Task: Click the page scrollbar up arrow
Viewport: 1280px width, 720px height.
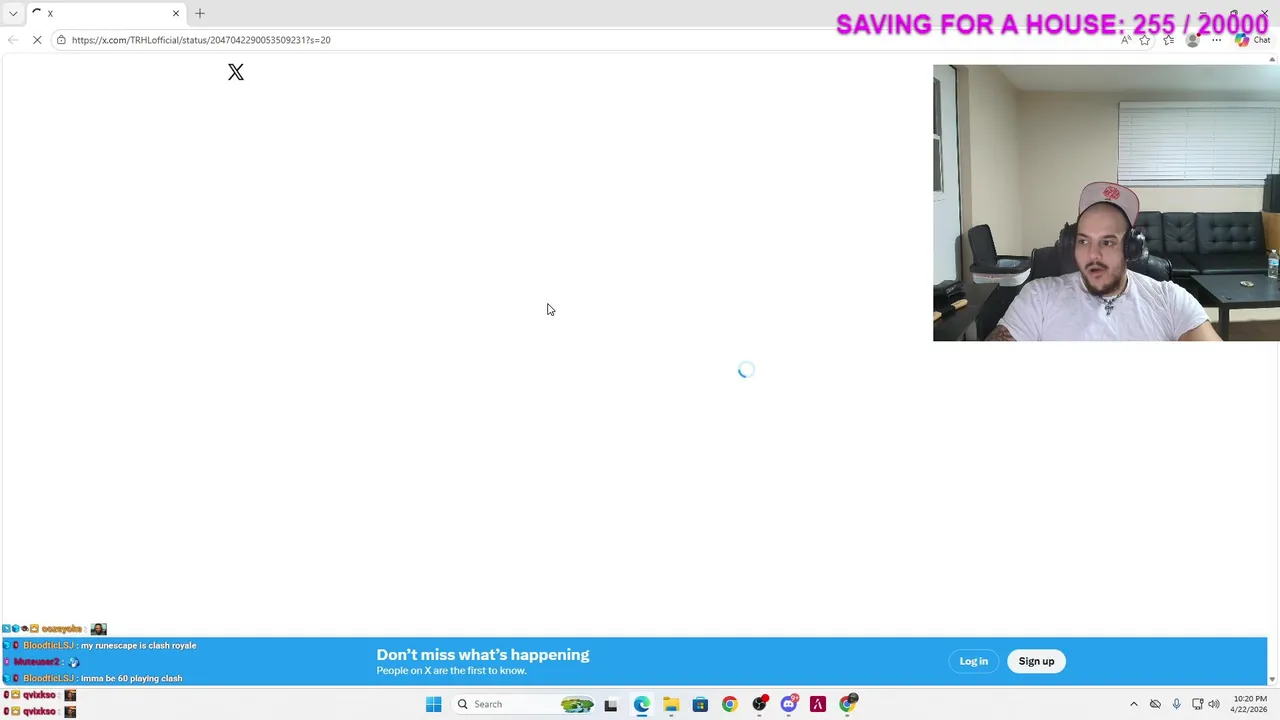Action: [1272, 60]
